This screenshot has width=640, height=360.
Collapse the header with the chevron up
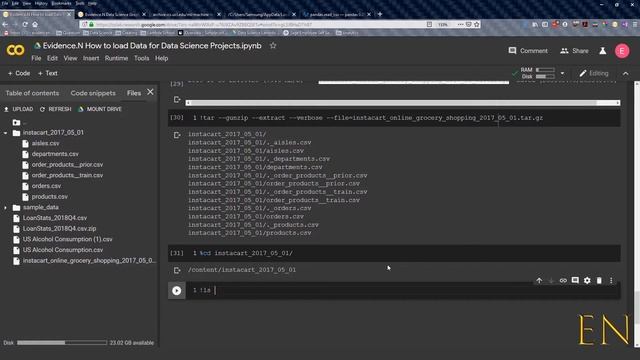coord(626,73)
